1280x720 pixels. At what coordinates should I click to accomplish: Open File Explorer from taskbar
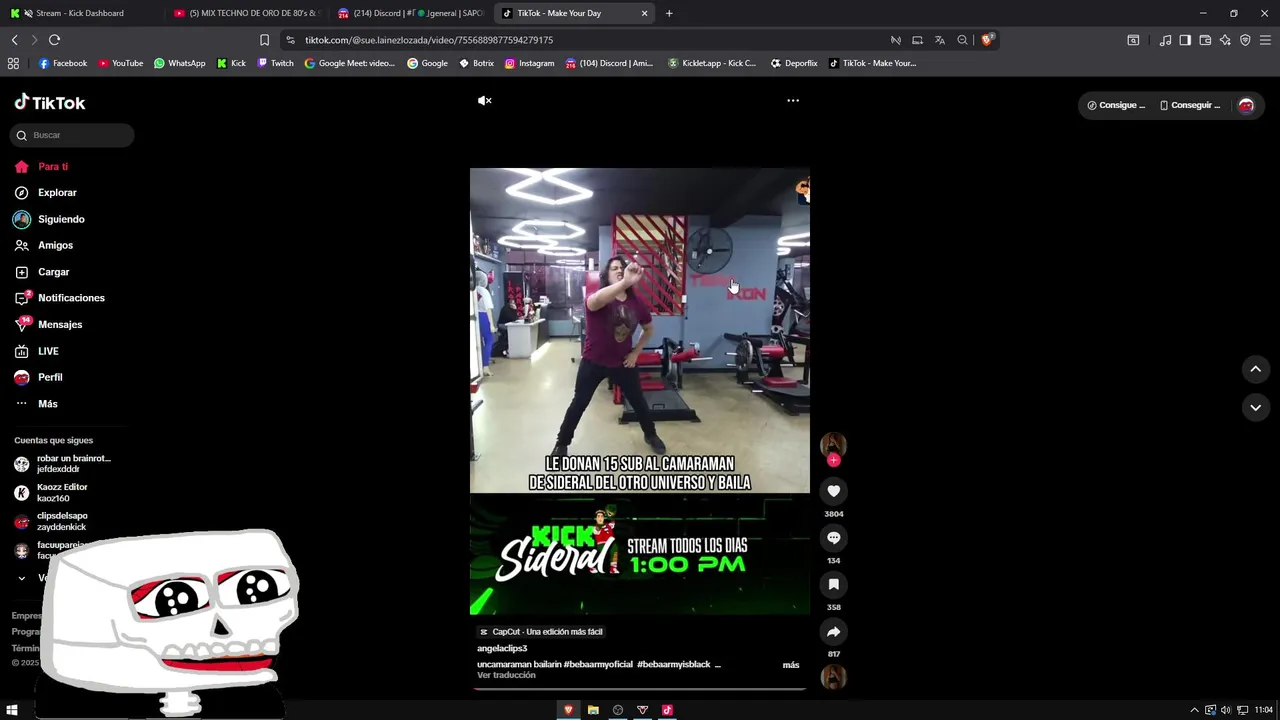pos(593,710)
